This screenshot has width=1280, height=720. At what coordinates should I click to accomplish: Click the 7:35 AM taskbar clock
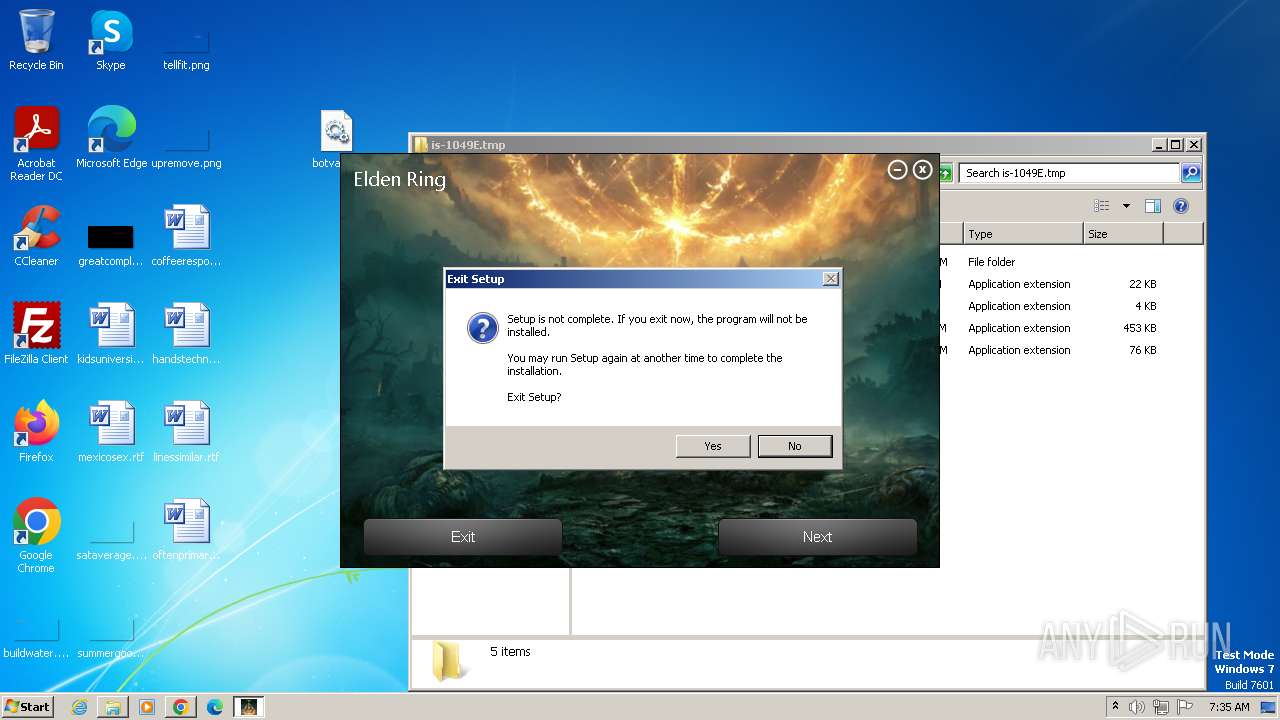click(1229, 707)
